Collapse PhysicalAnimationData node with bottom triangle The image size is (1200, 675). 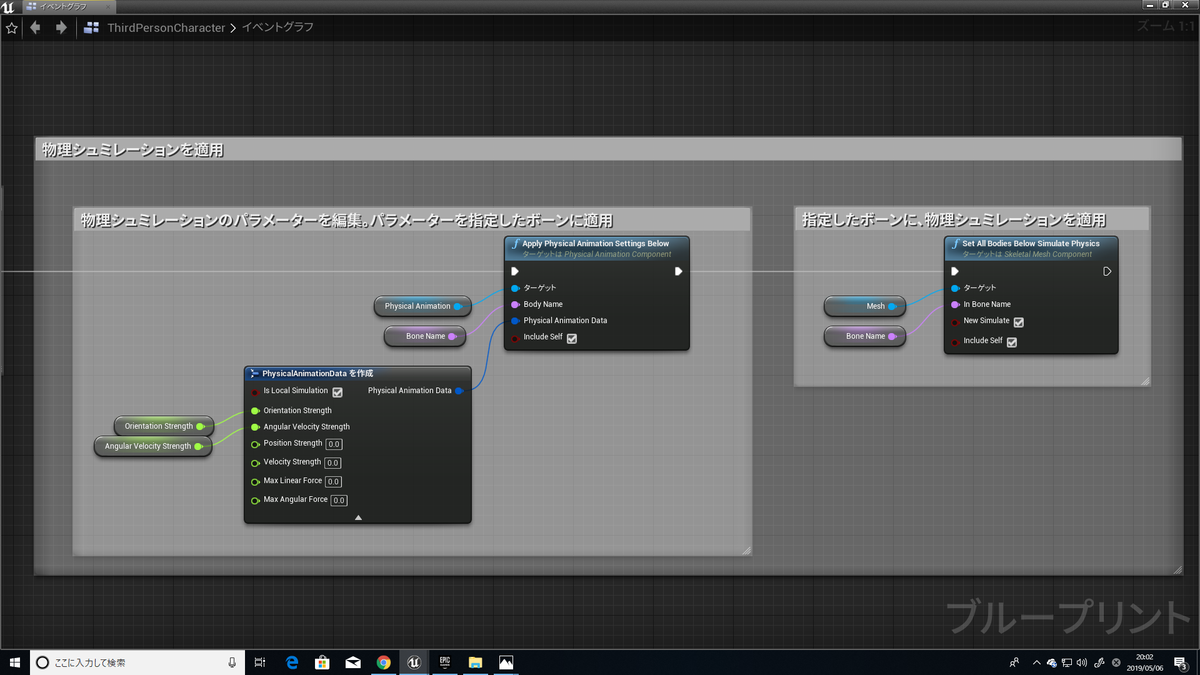pos(358,517)
